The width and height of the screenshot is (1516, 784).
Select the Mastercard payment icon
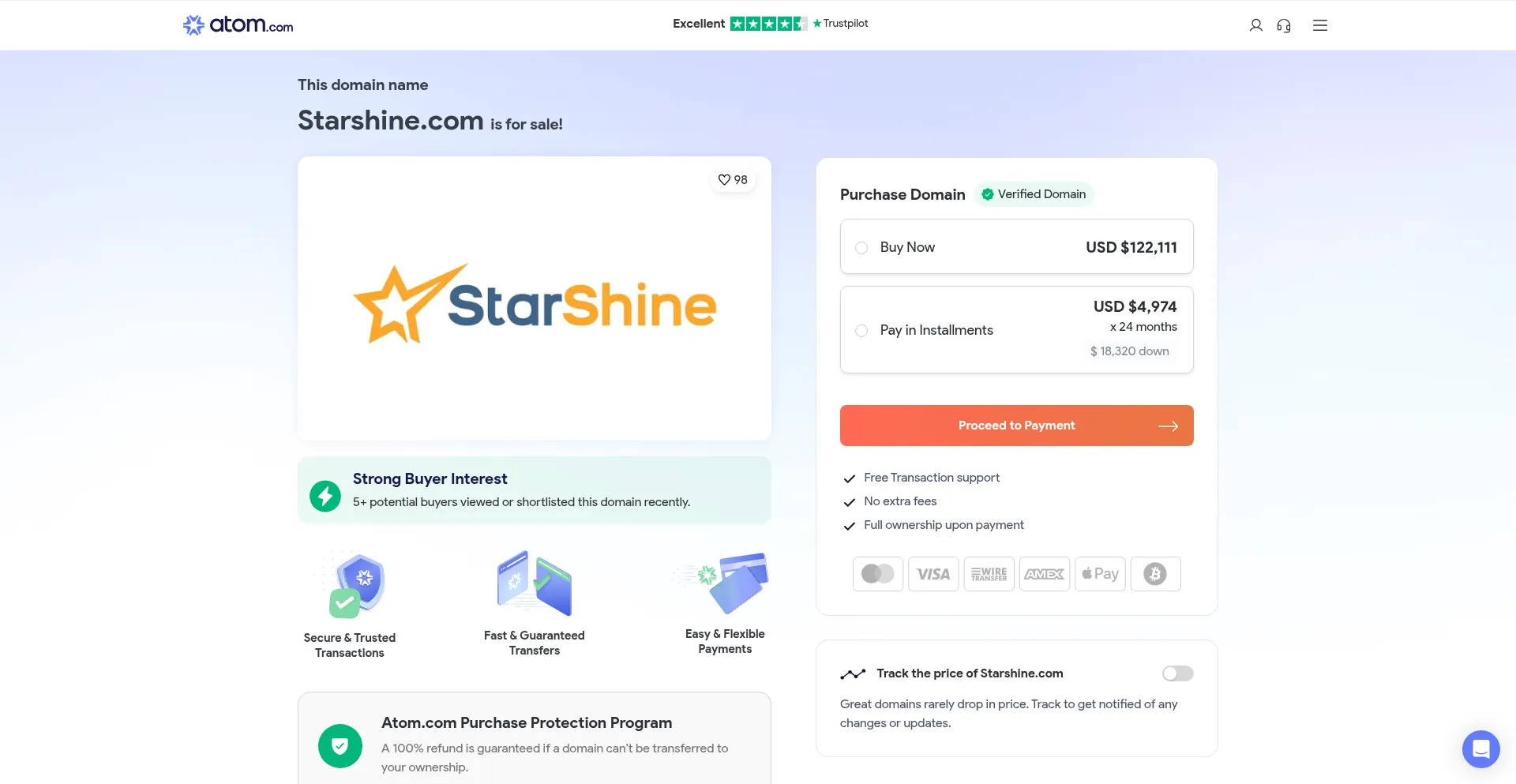click(x=877, y=574)
